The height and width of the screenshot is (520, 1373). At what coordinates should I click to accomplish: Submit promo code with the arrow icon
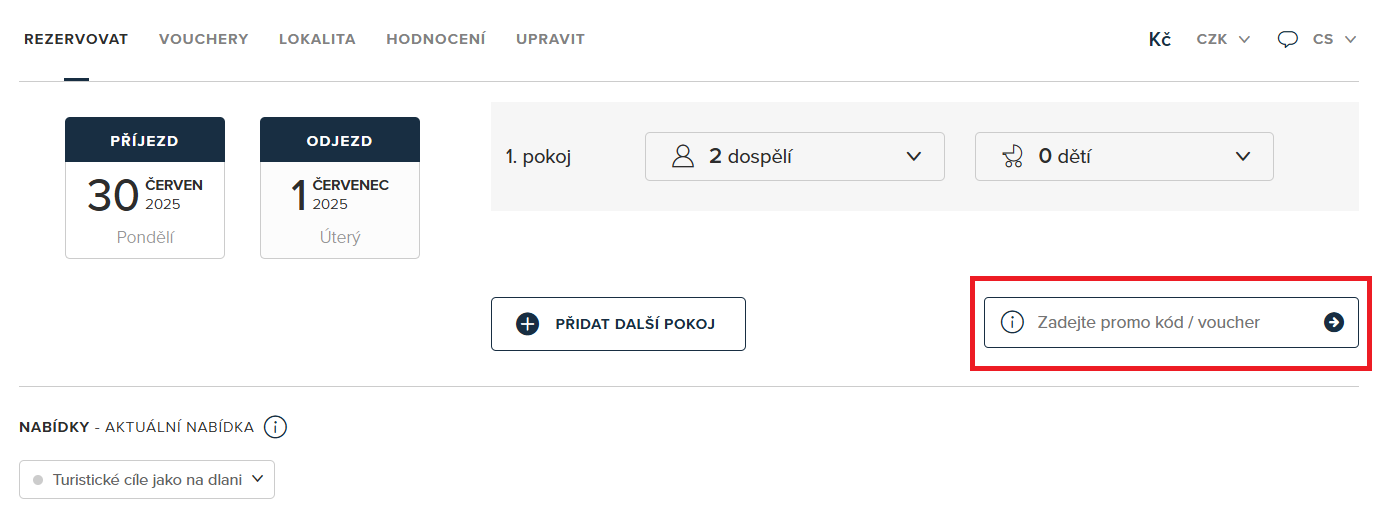[1333, 322]
